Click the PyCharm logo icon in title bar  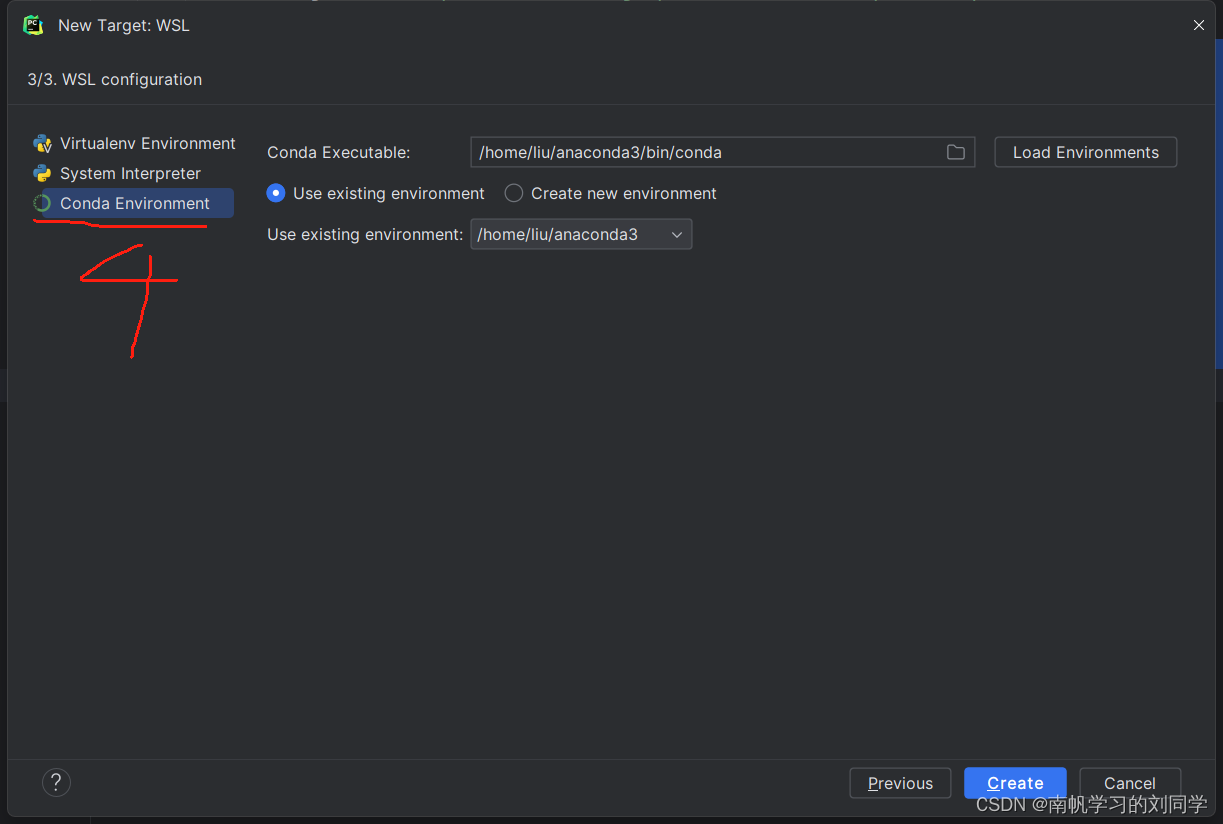[x=34, y=25]
